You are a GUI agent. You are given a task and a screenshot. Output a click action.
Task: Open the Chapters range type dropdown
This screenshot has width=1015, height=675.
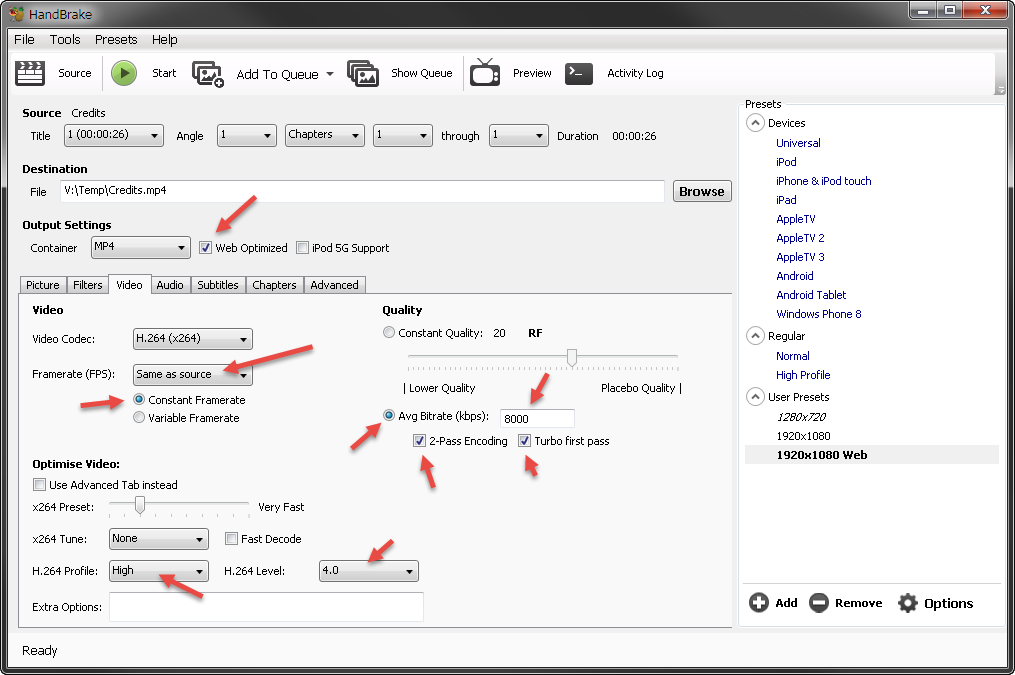(324, 135)
